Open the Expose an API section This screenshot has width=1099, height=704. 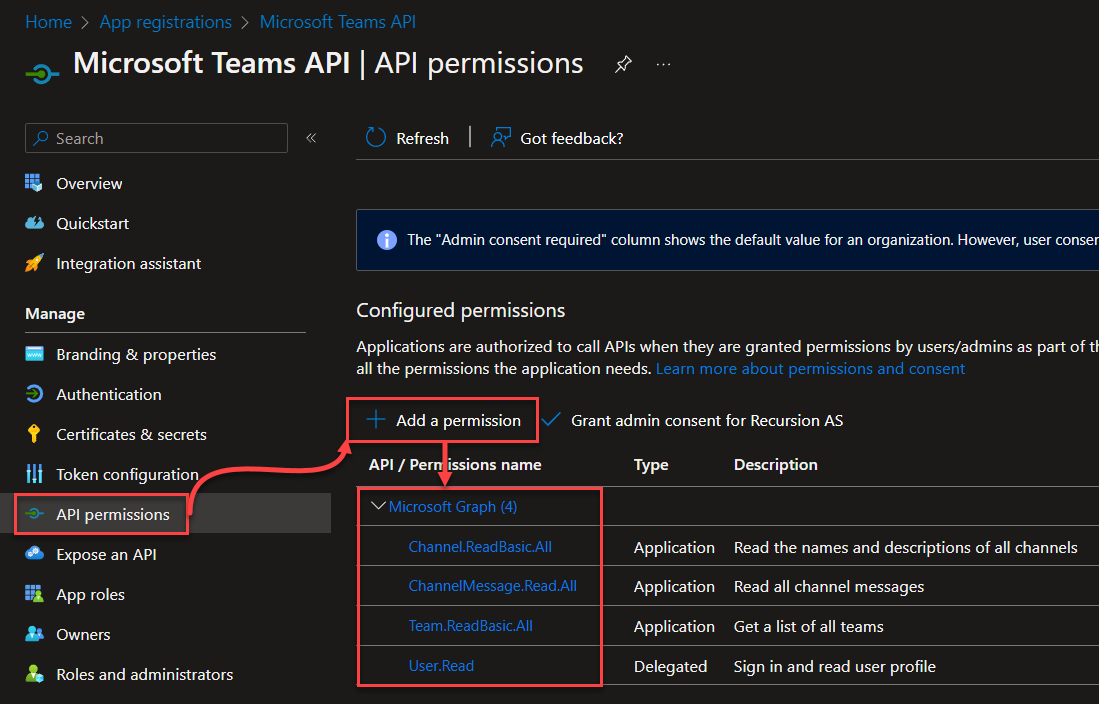click(36, 554)
